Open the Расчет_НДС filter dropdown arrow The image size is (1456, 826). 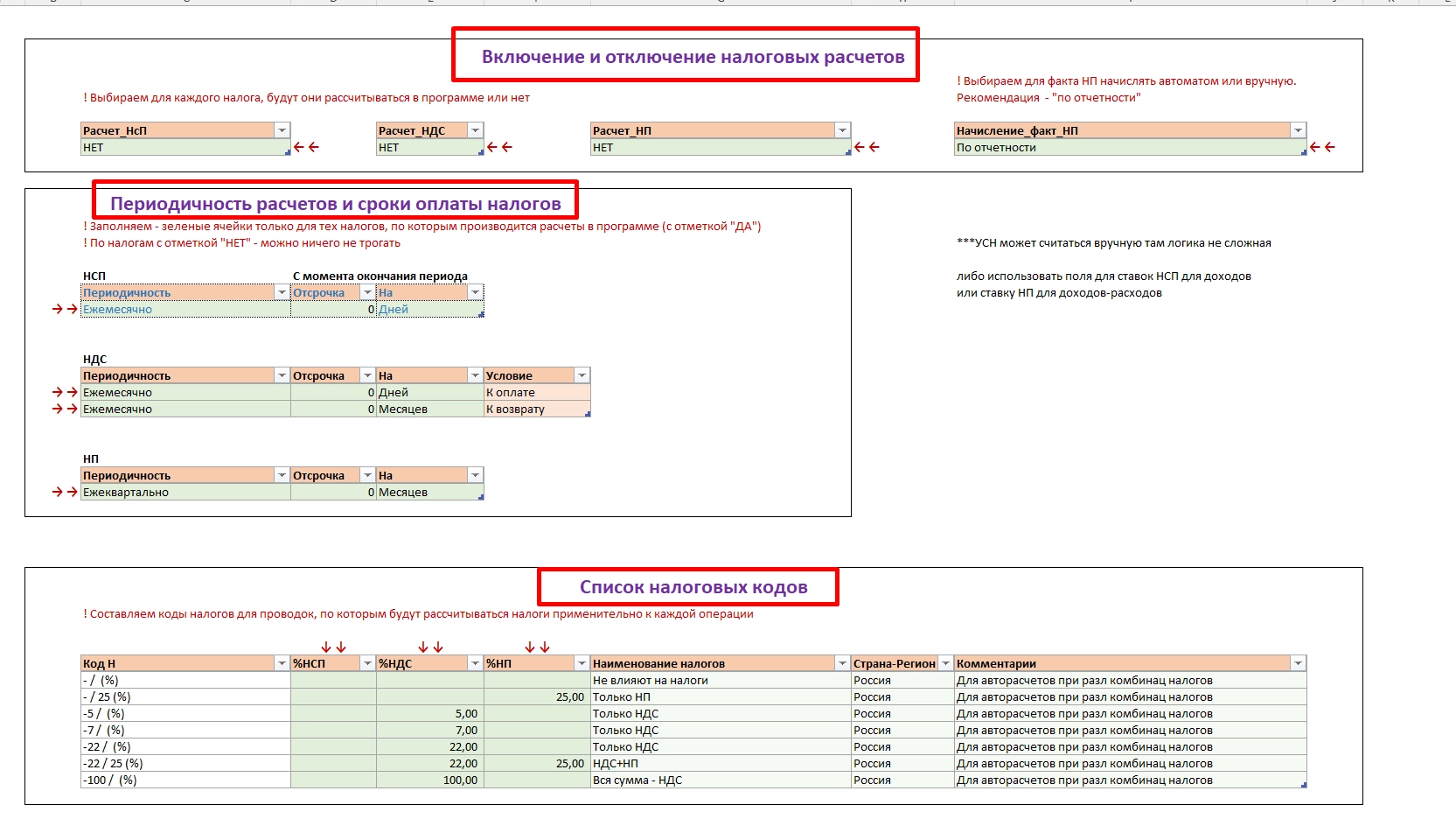pos(475,130)
